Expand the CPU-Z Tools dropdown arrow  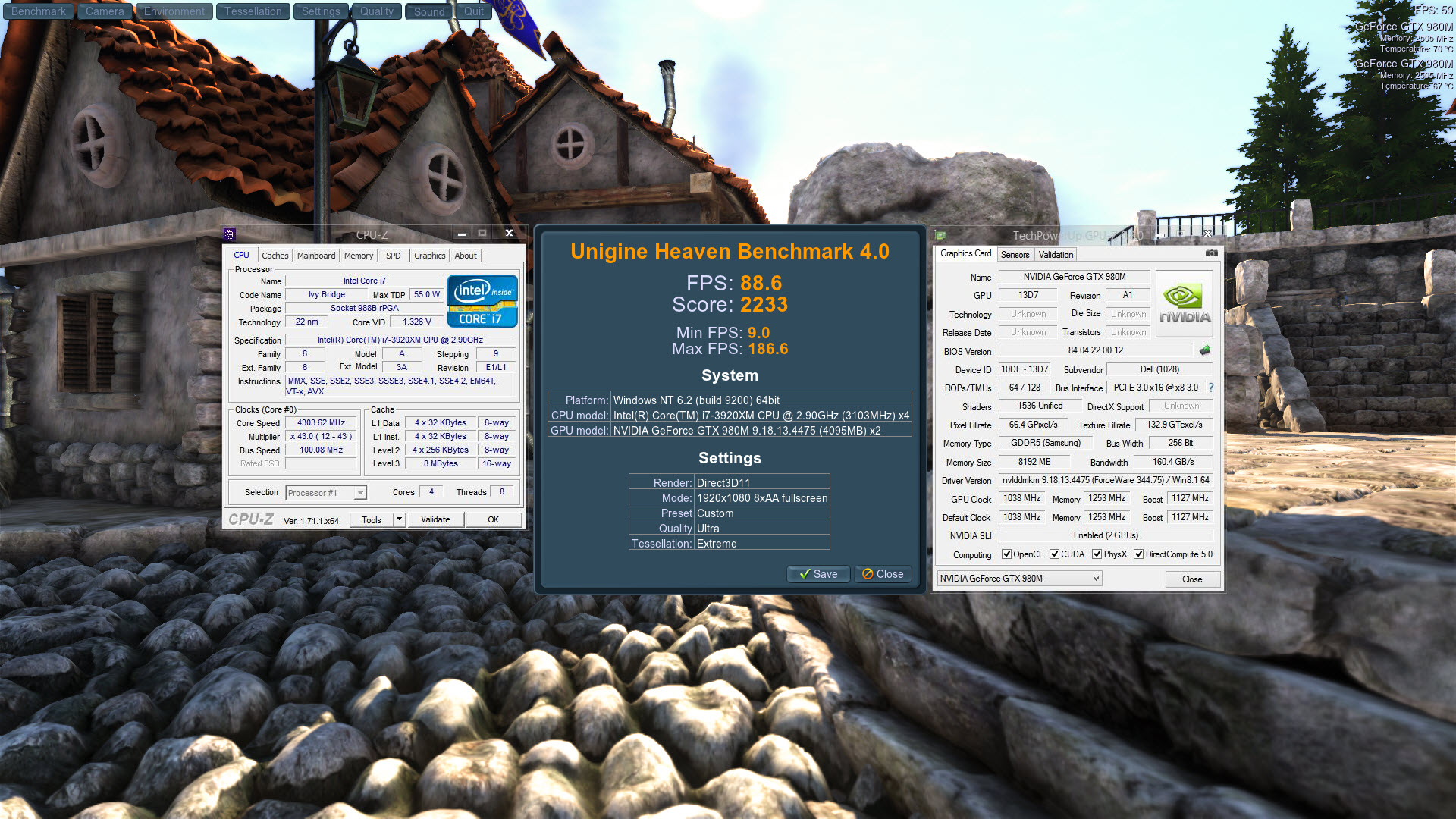(399, 519)
